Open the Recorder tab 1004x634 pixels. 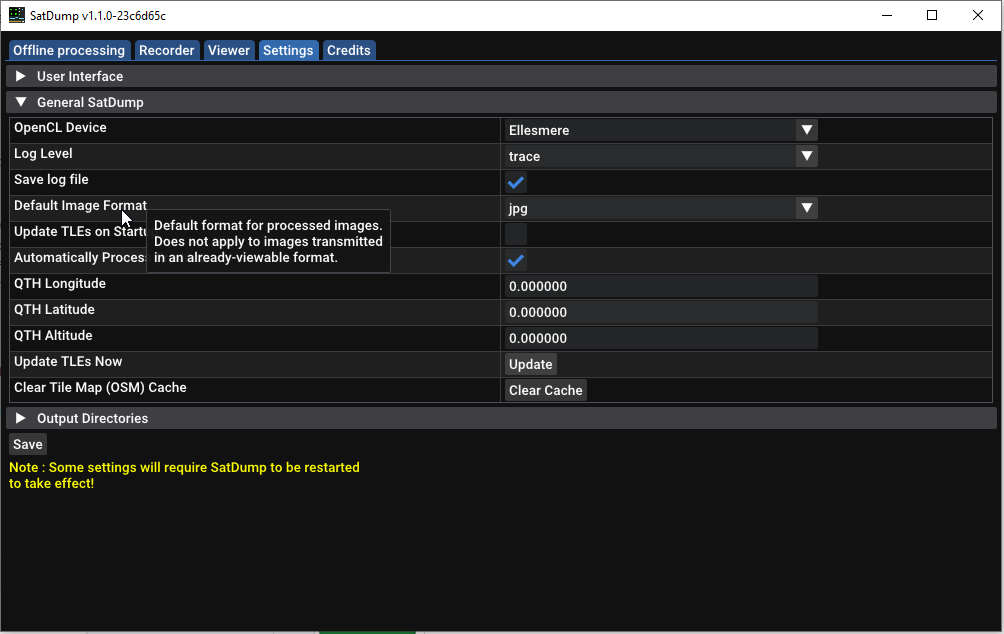tap(166, 49)
